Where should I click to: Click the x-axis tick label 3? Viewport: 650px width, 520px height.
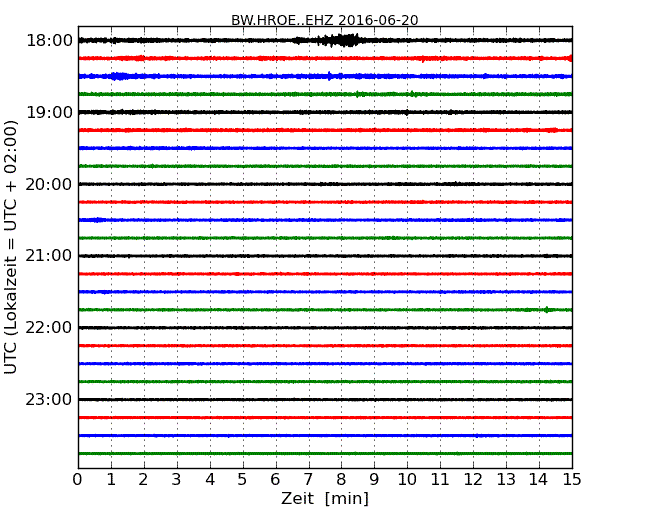177,480
